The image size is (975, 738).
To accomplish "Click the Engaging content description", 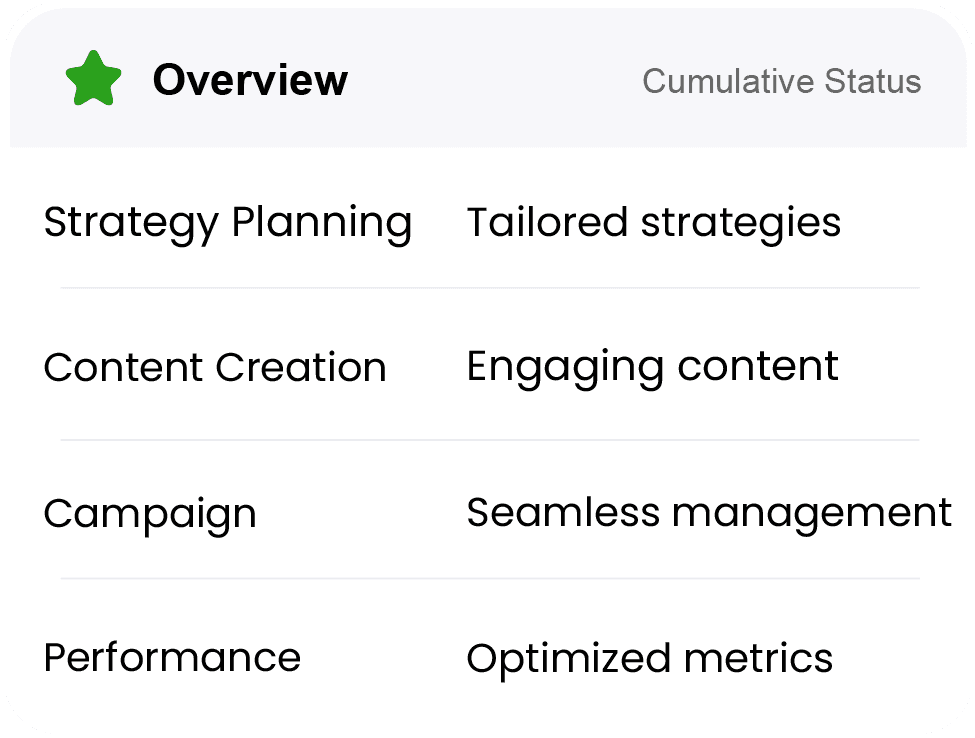I will pos(652,367).
